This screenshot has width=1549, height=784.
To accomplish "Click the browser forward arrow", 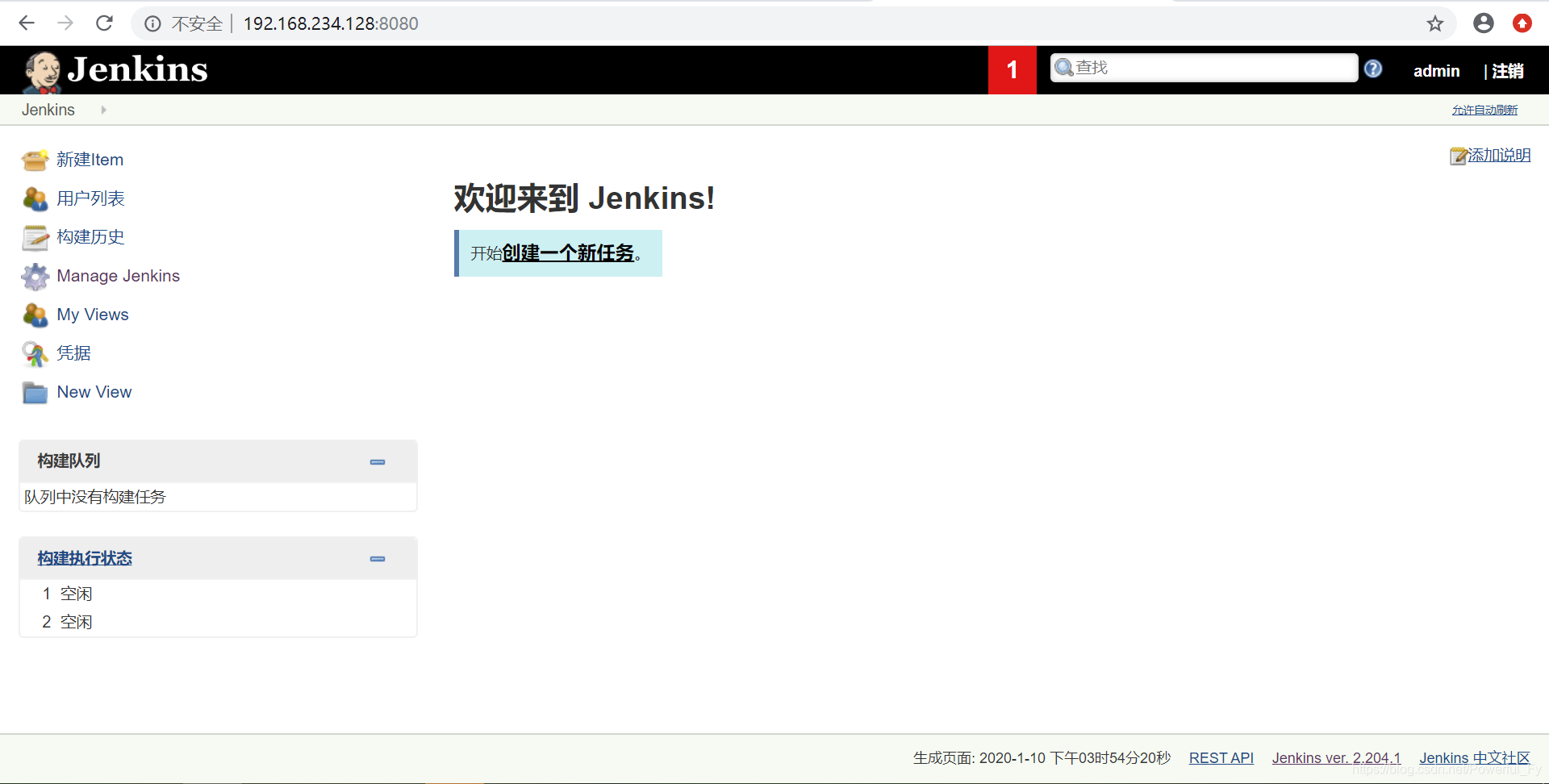I will pyautogui.click(x=65, y=23).
